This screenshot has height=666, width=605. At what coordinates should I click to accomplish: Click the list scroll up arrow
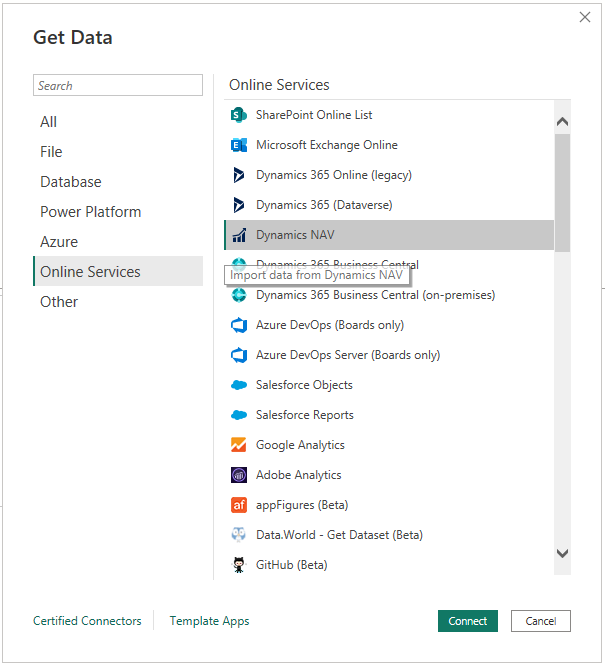[x=563, y=122]
